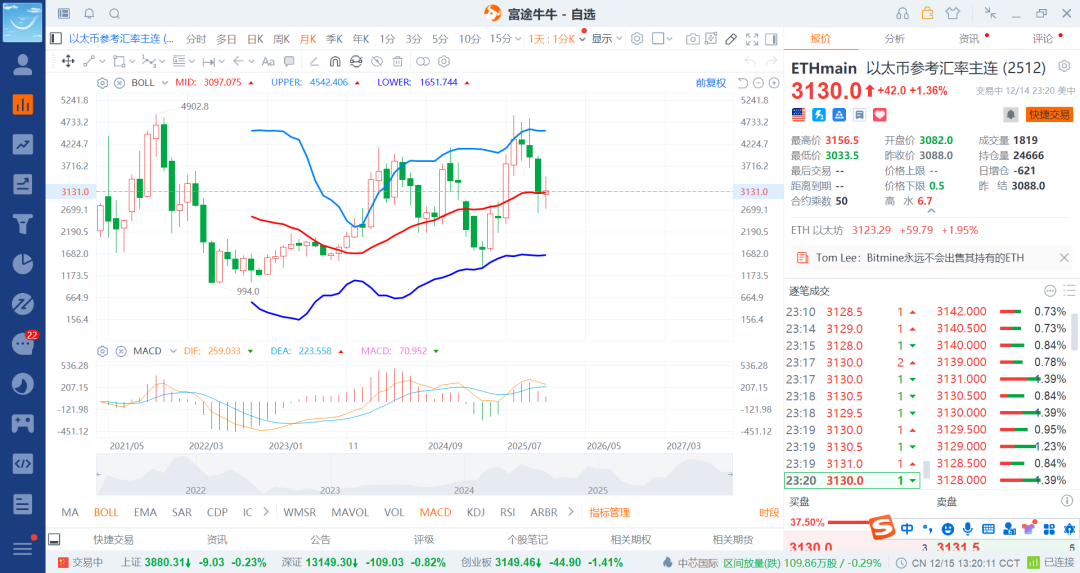Enable the KDJ indicator

click(x=476, y=512)
